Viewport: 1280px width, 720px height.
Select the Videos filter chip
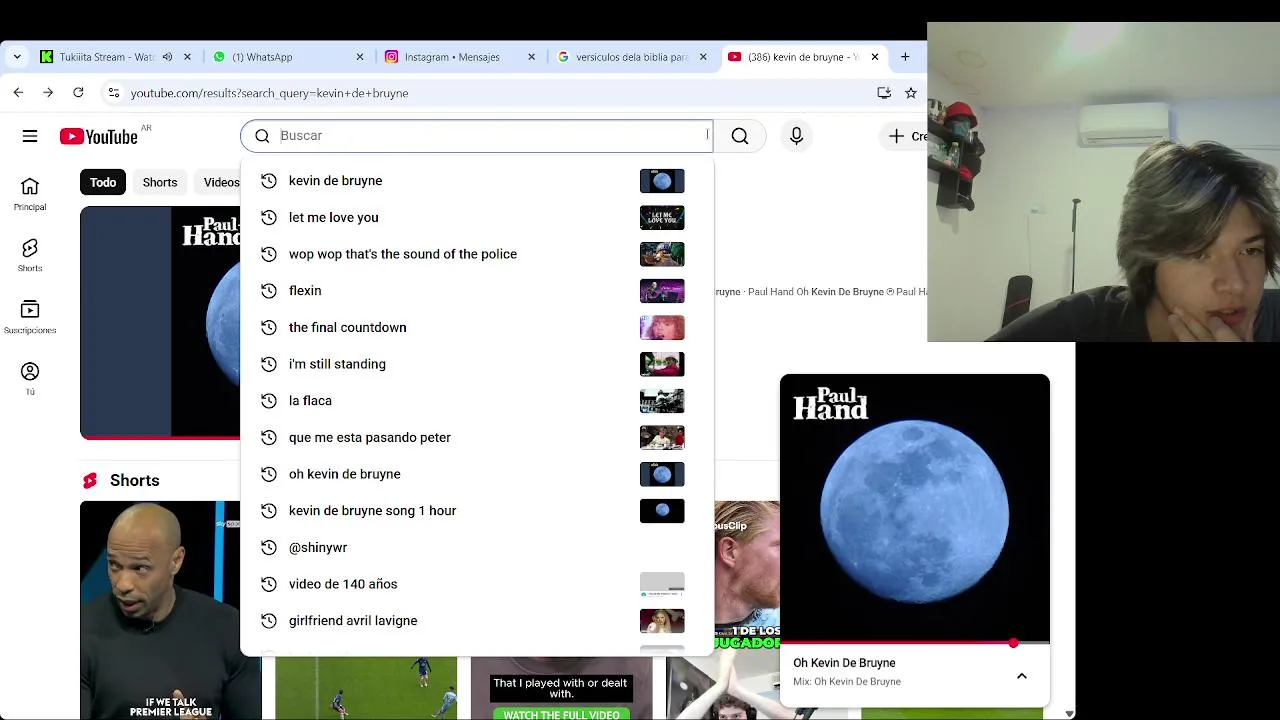[x=221, y=182]
